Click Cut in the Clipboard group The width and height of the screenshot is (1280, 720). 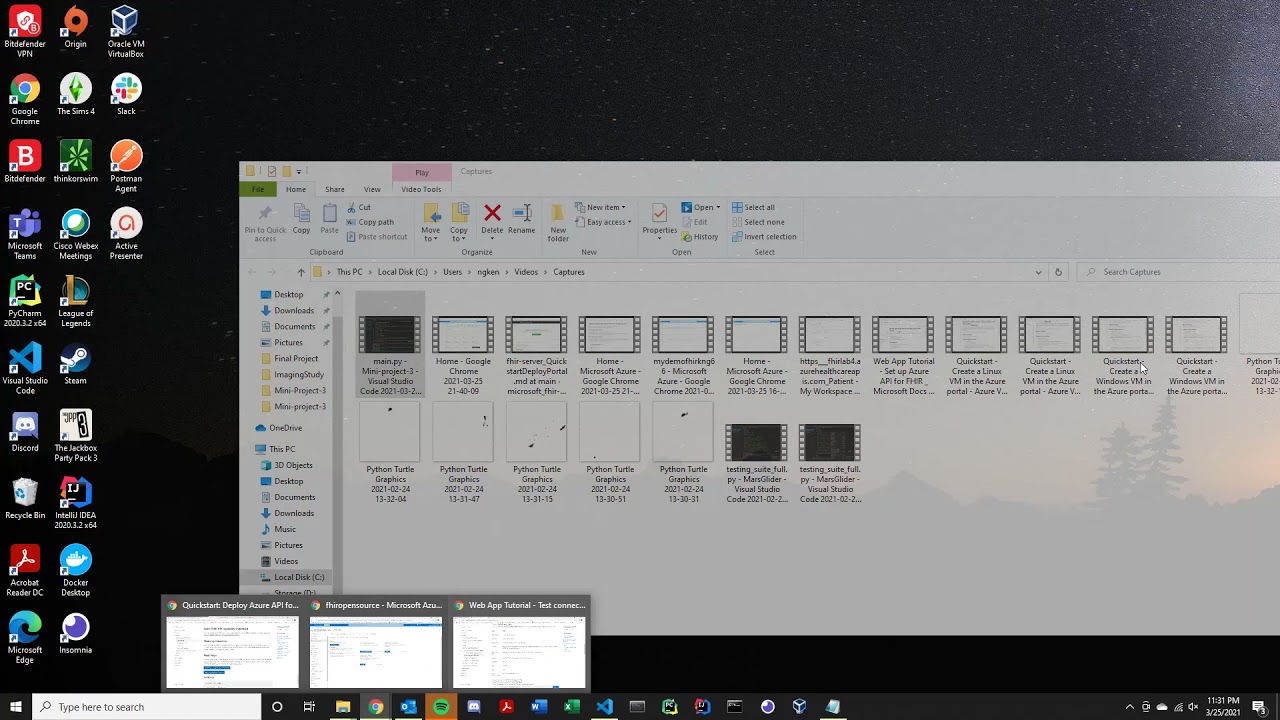[x=359, y=207]
